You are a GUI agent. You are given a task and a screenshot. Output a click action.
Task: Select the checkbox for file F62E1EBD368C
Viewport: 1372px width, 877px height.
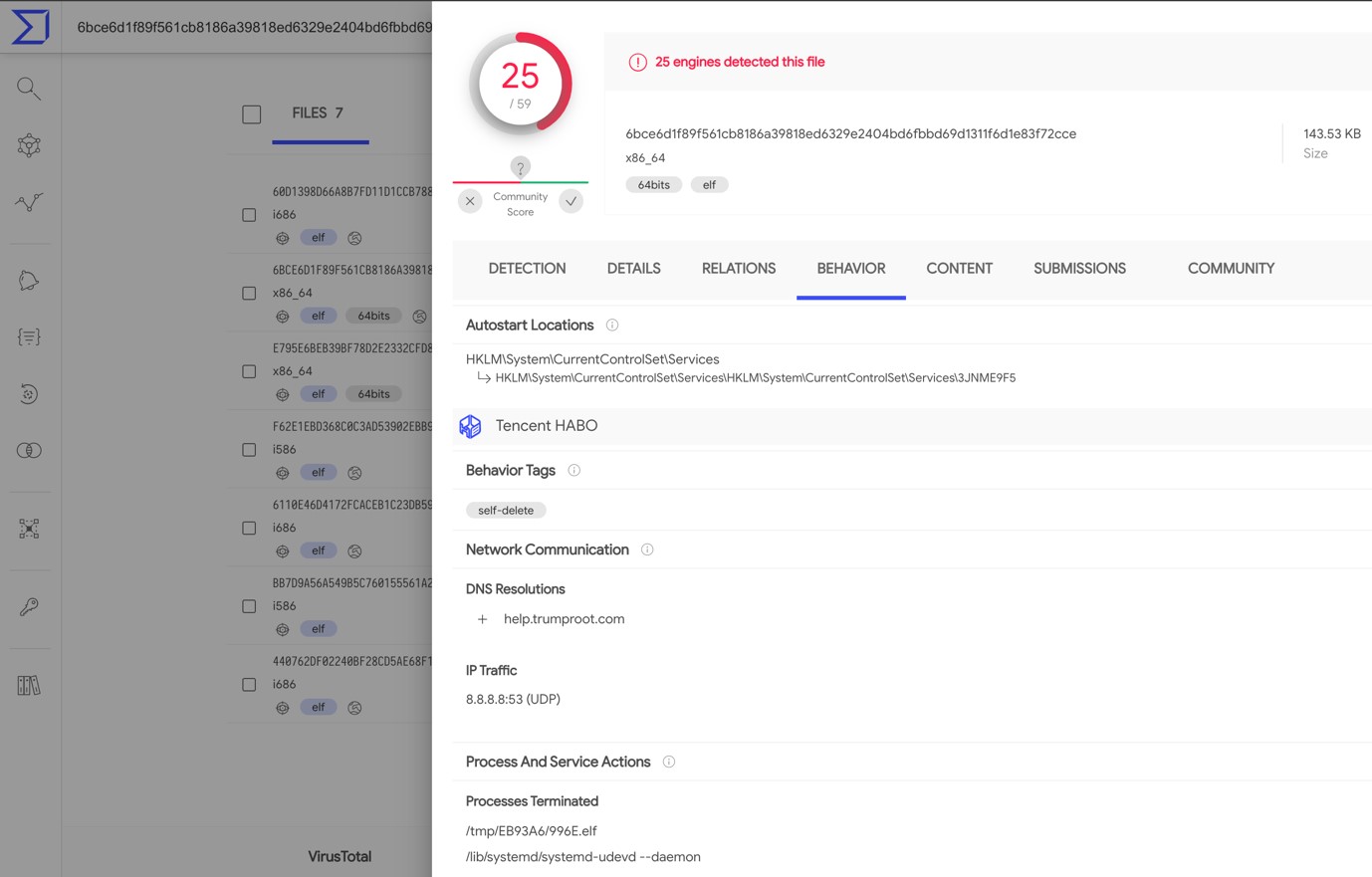(249, 450)
